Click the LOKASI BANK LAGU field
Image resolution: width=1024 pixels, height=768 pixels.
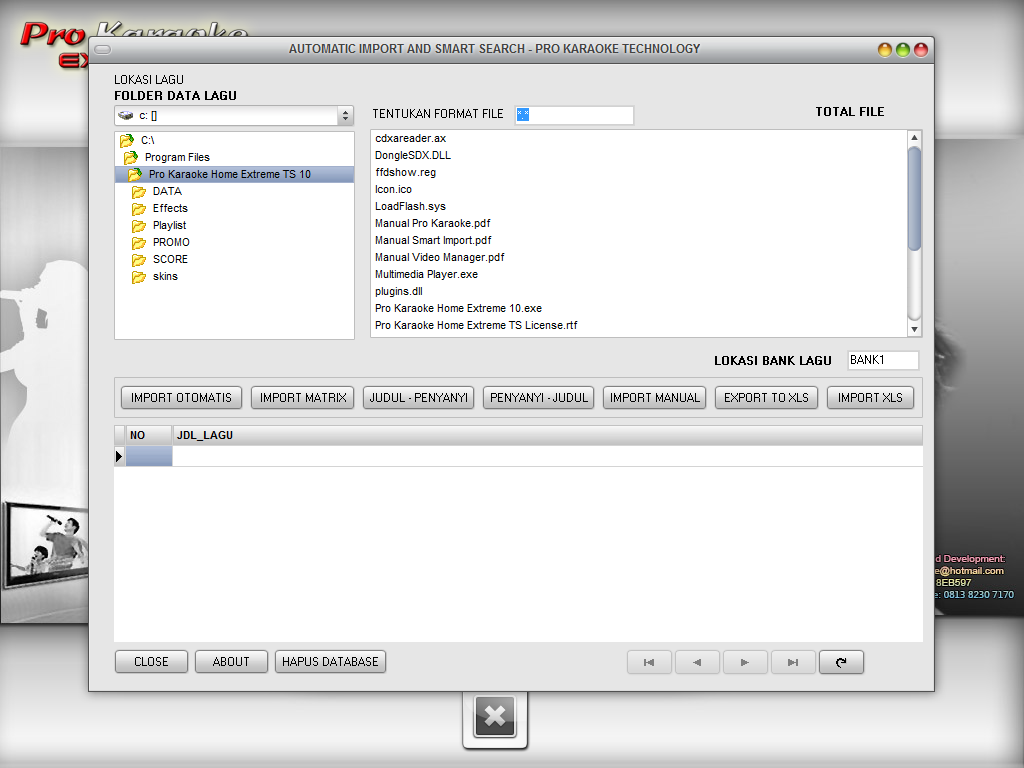883,360
